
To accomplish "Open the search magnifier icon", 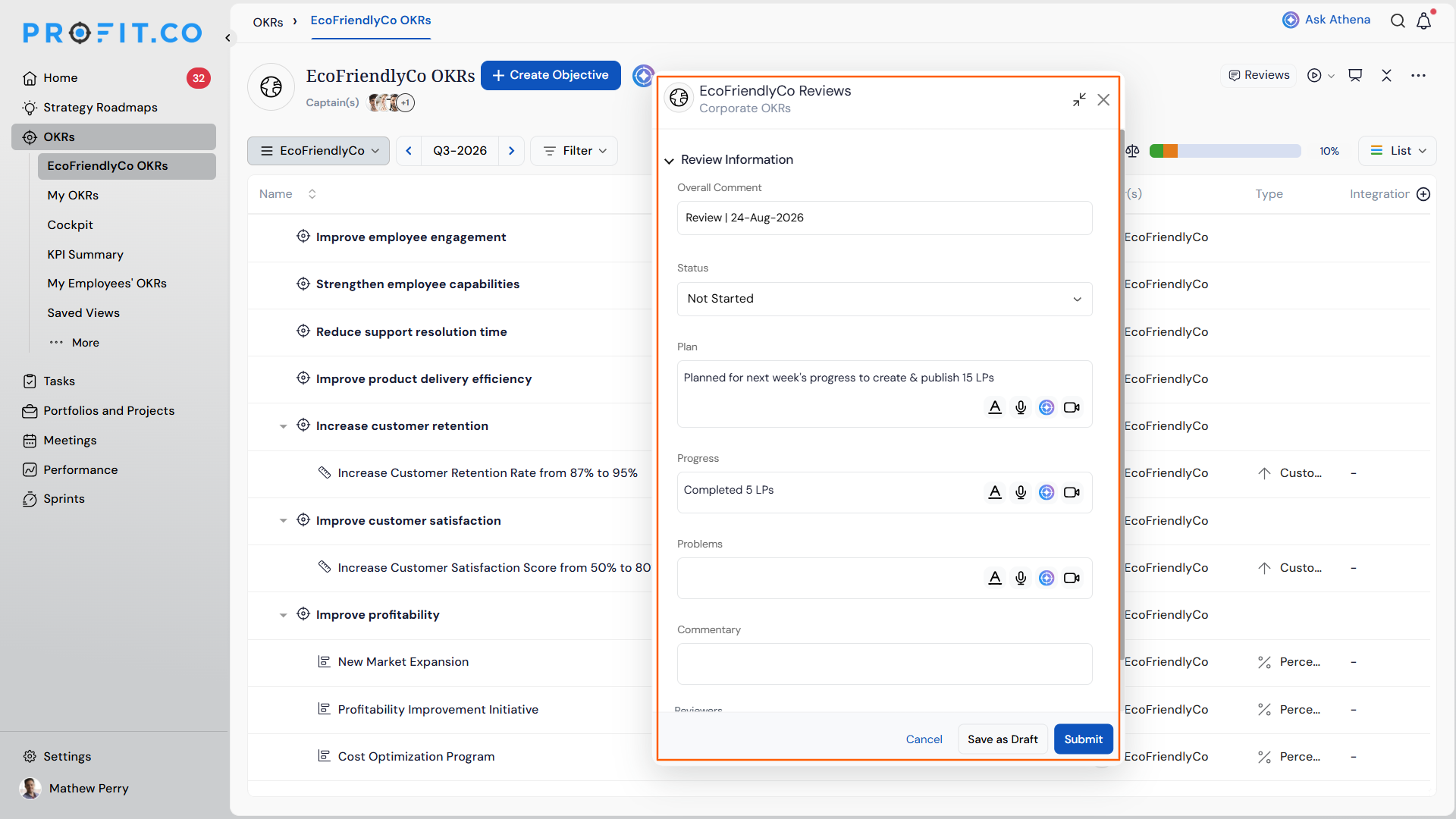I will coord(1398,20).
